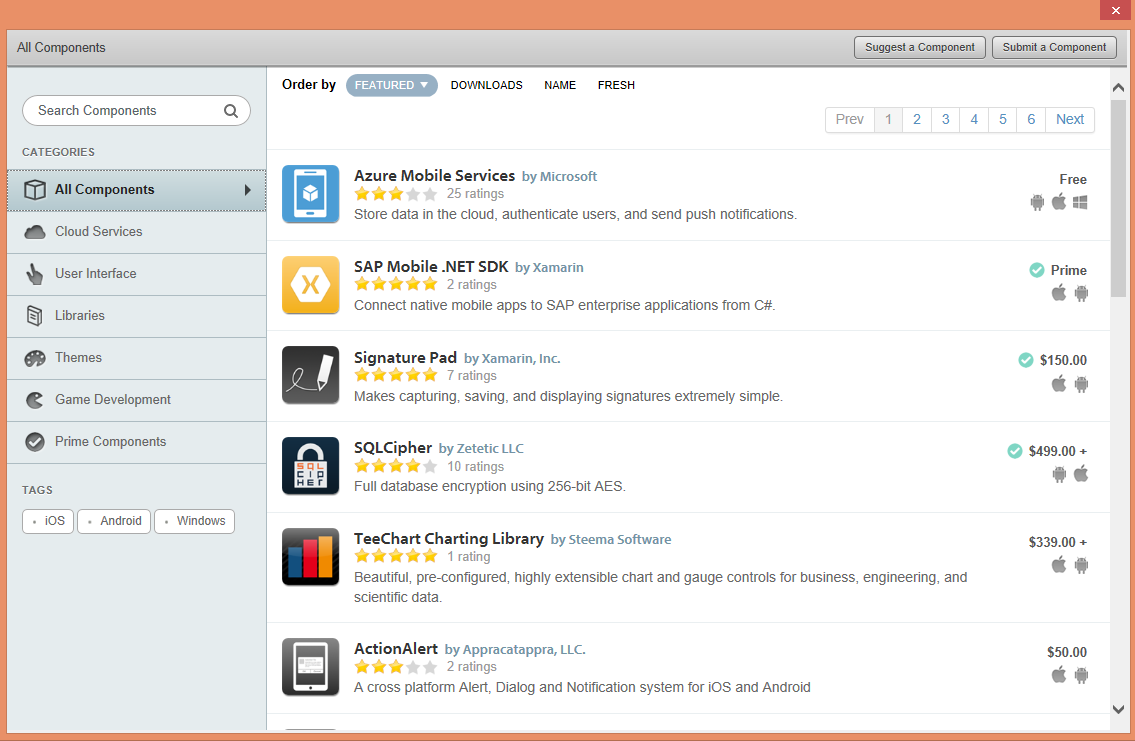Screen dimensions: 1135x741
Task: Open the Game Development category
Action: (137, 400)
